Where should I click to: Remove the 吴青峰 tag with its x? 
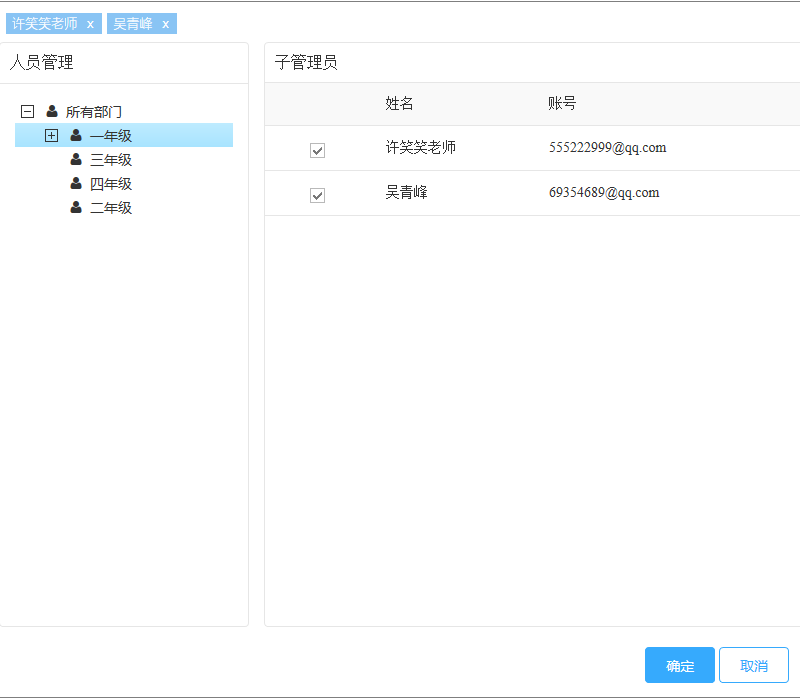(x=165, y=24)
